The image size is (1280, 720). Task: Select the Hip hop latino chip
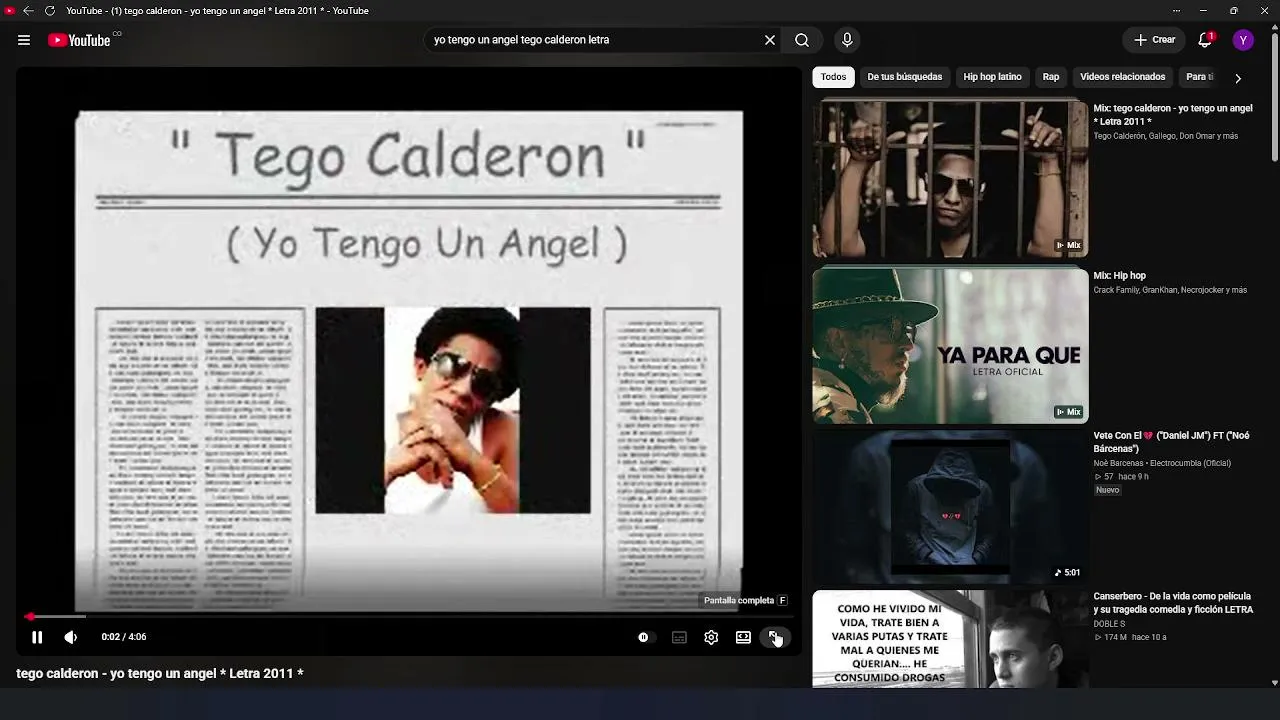coord(992,77)
